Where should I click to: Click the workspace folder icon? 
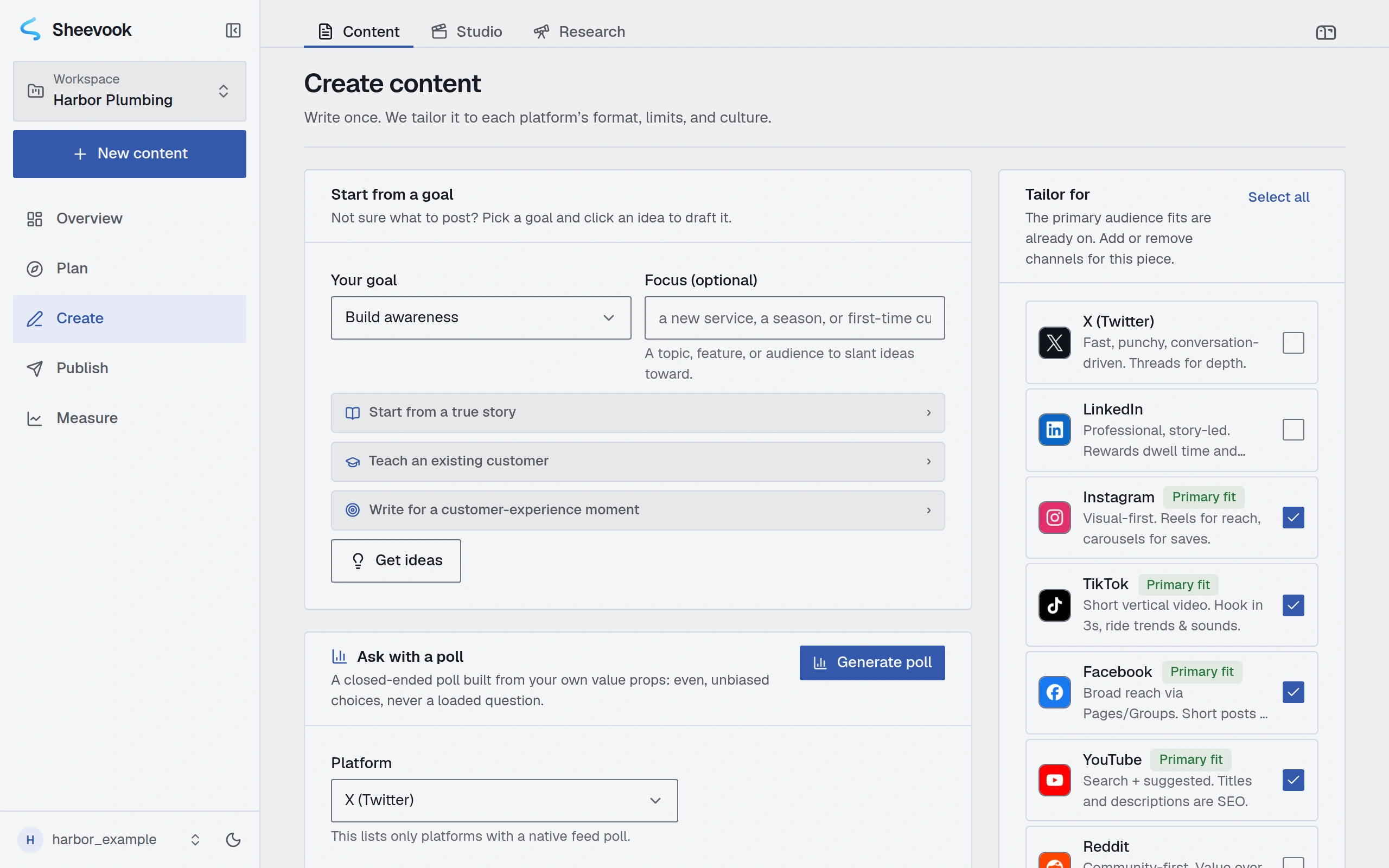tap(36, 91)
